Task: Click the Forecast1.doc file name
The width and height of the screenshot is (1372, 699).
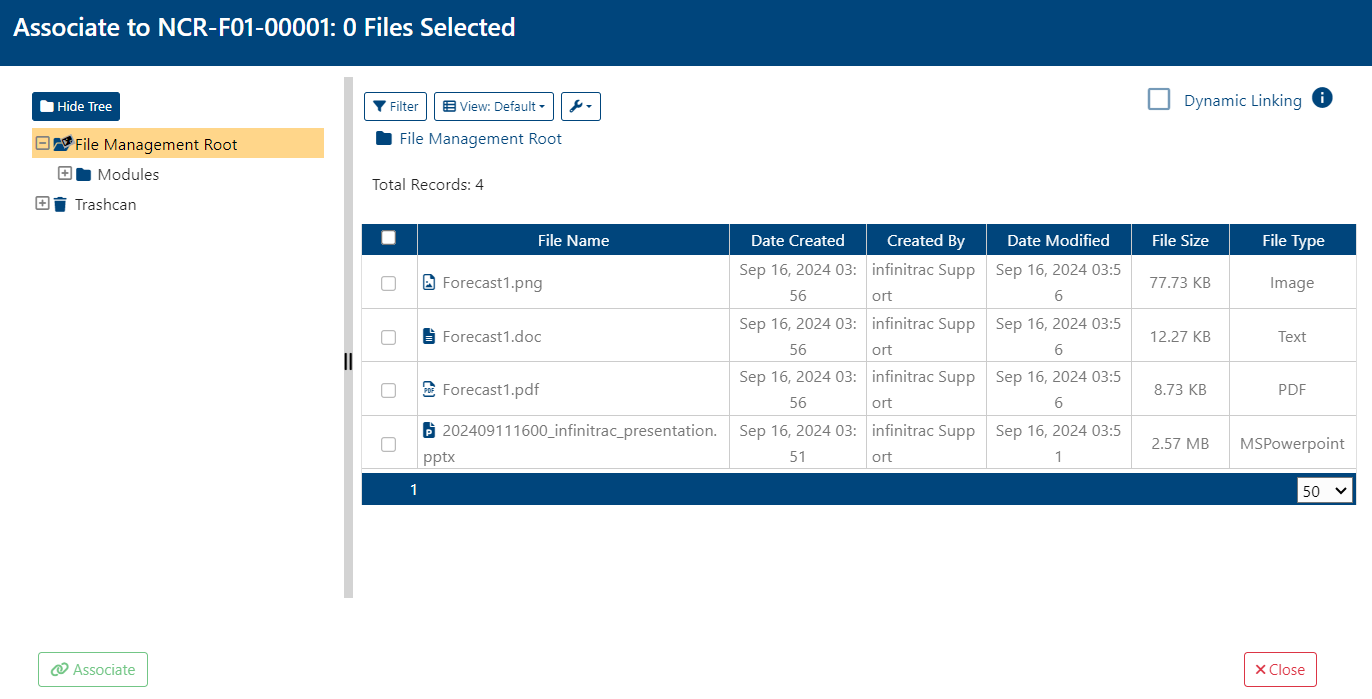Action: (492, 337)
